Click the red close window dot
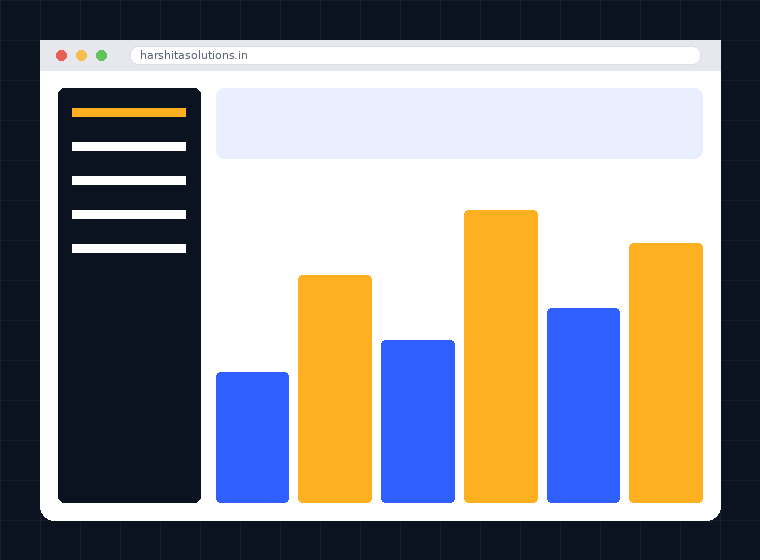The width and height of the screenshot is (760, 560). pyautogui.click(x=62, y=55)
